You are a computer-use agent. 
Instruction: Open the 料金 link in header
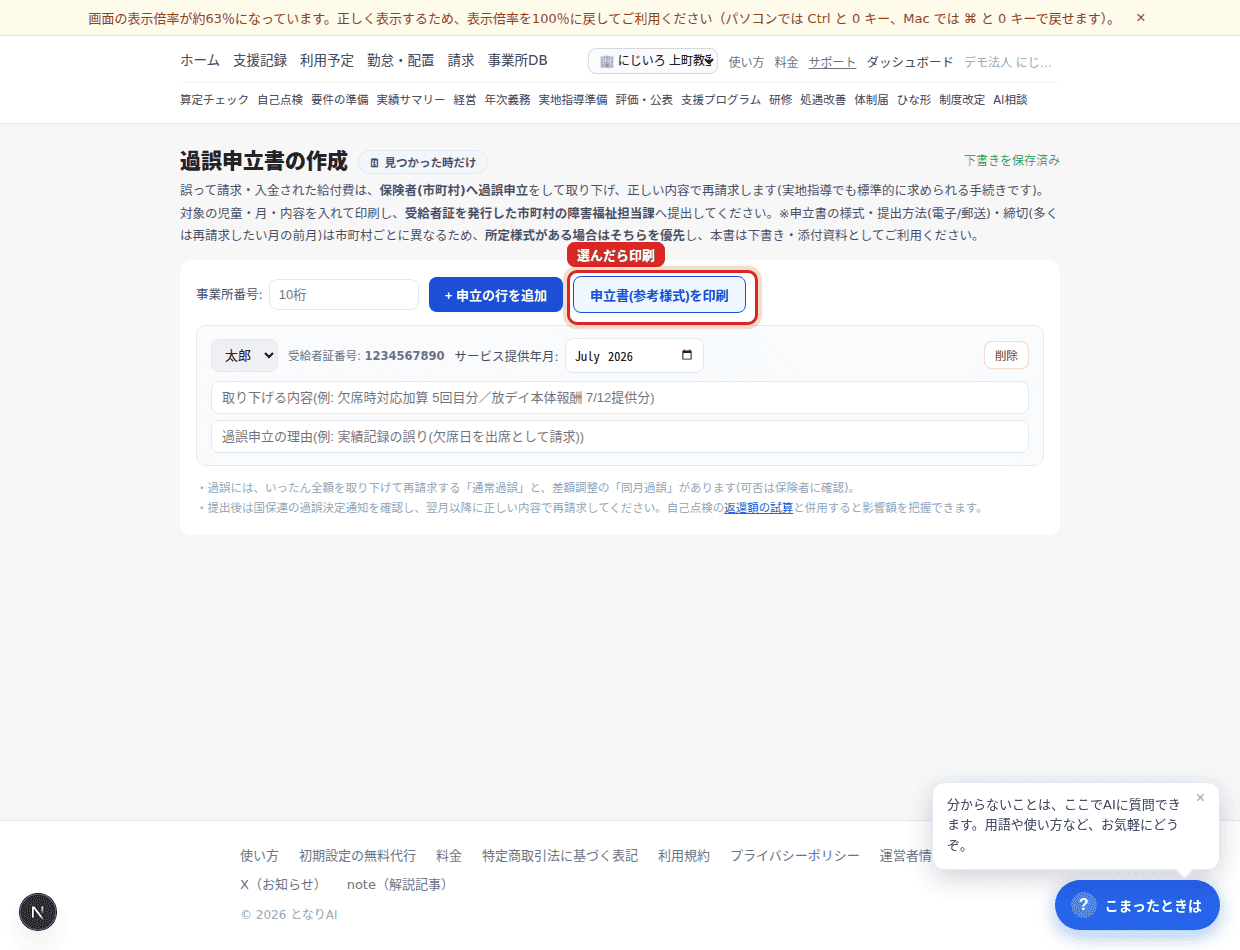pos(786,62)
